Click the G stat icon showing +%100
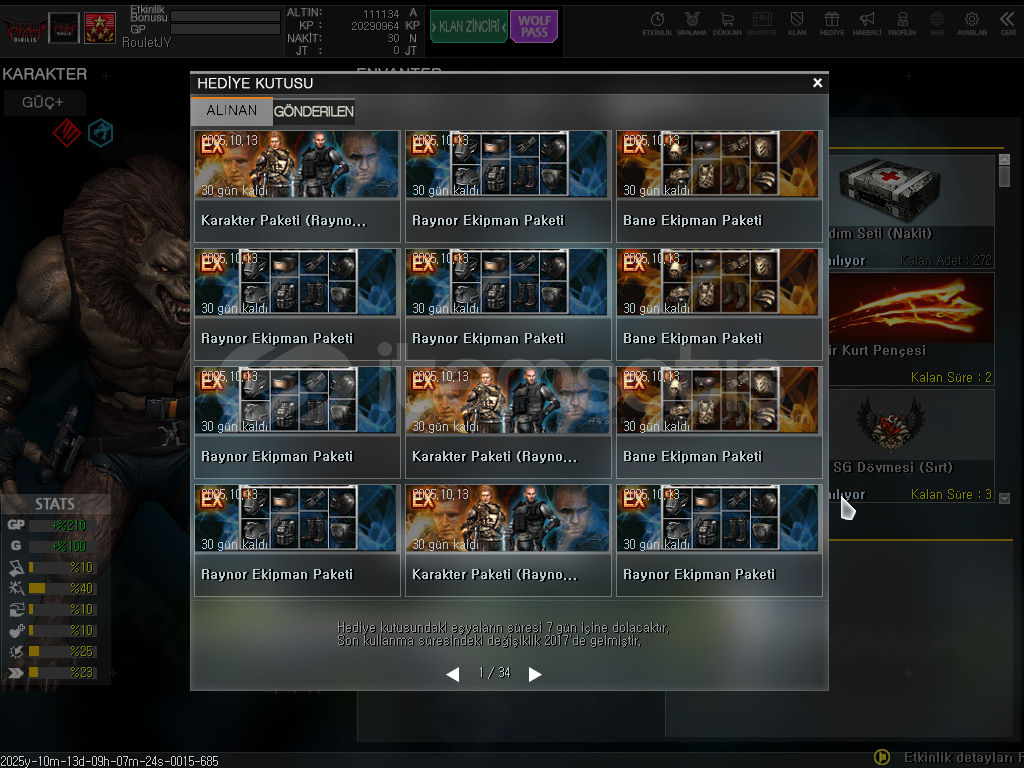1024x768 pixels. click(x=16, y=546)
